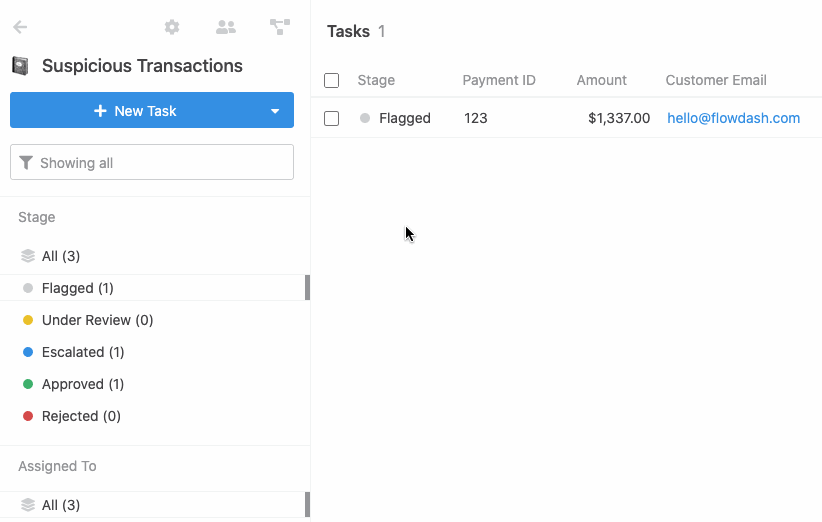Click the layers icon beside Assigned To All (3)

click(28, 505)
